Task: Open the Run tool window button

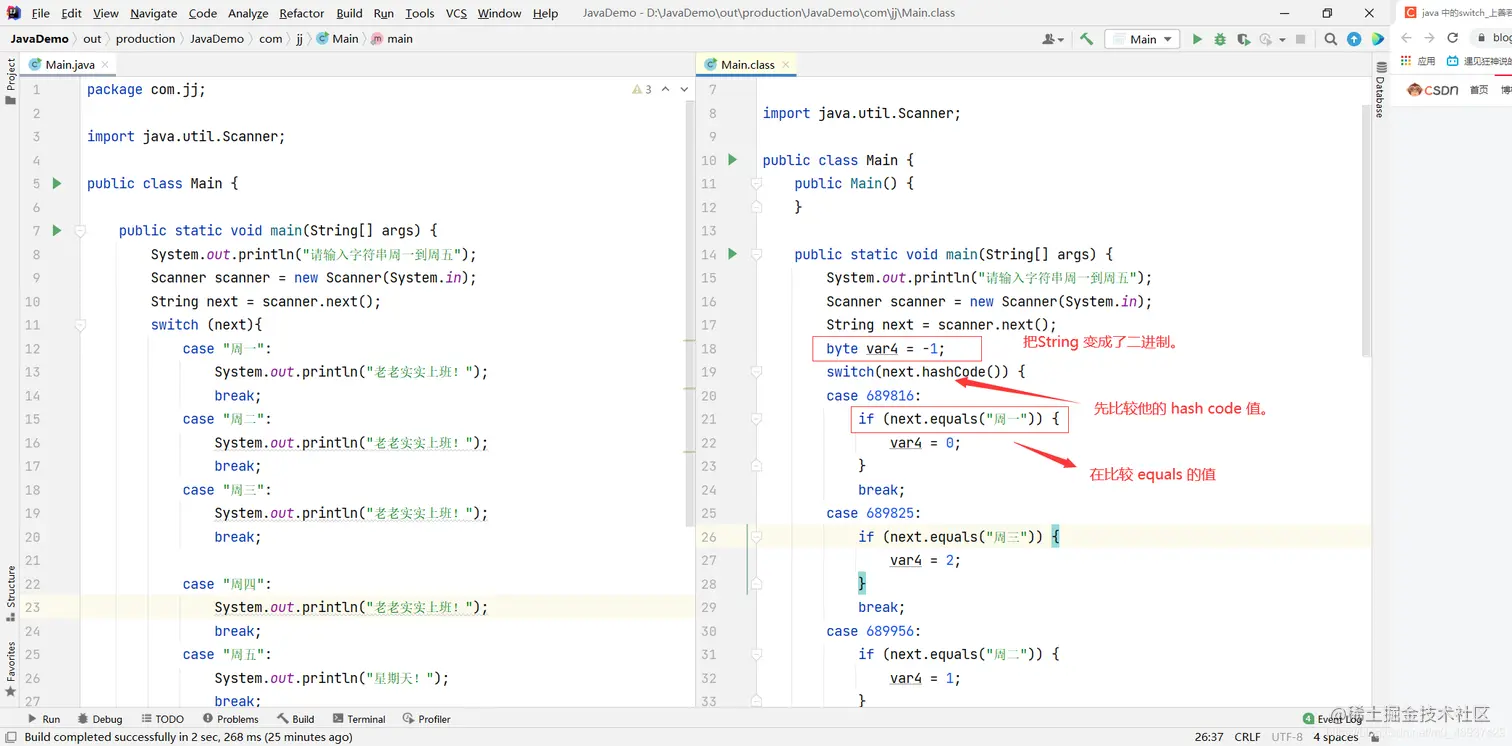Action: coord(44,719)
